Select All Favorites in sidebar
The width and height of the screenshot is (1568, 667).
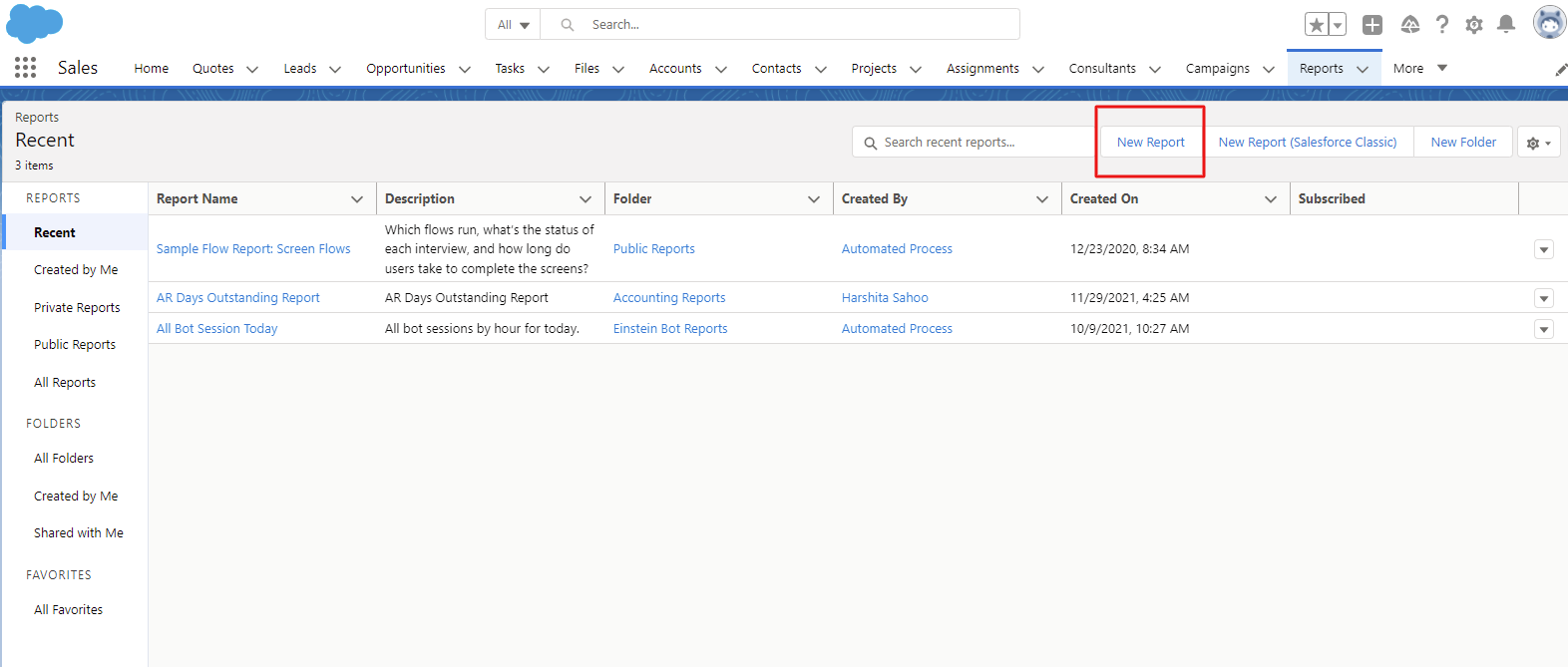[x=68, y=610]
